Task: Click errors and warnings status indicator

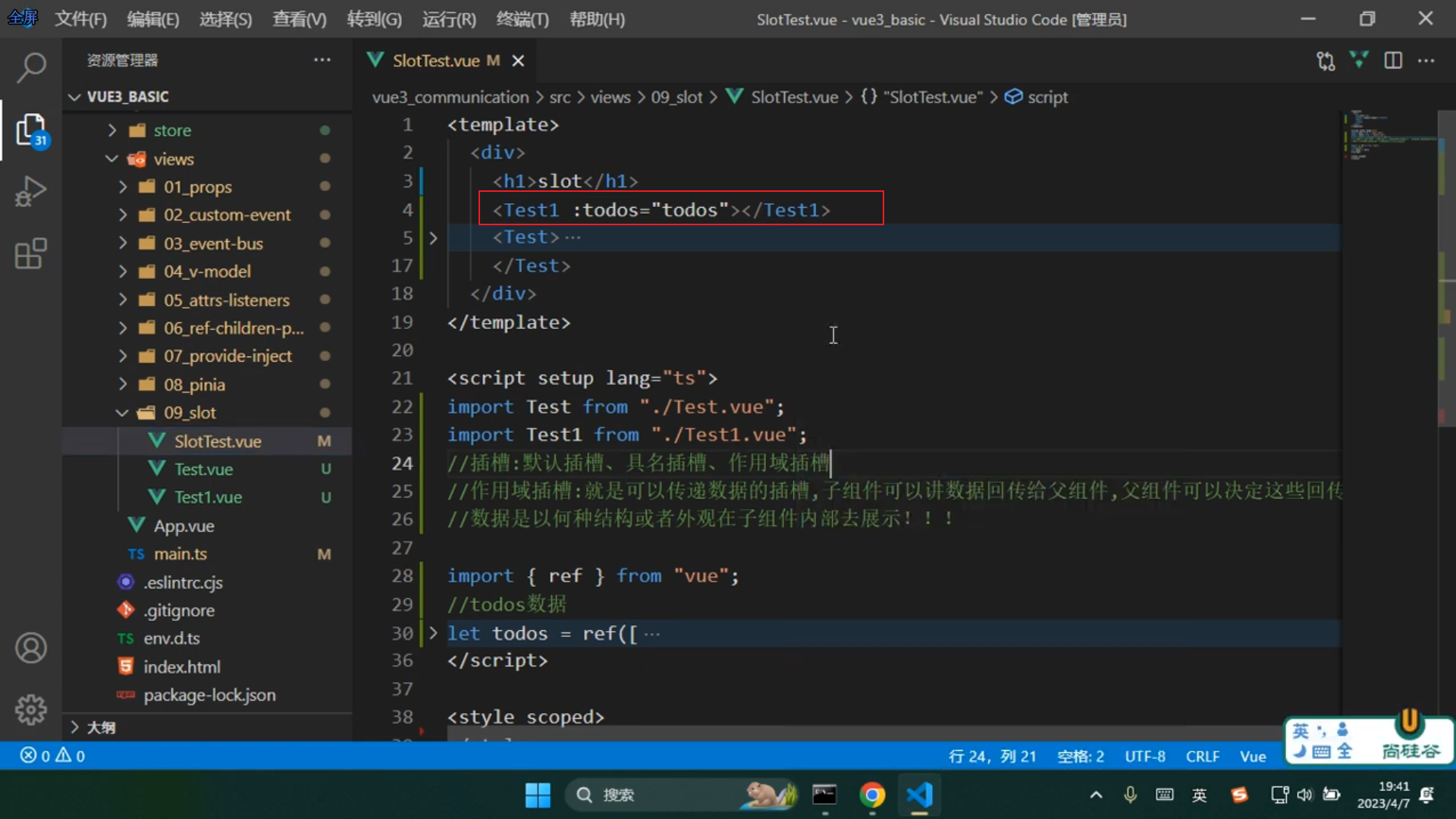Action: click(x=52, y=756)
